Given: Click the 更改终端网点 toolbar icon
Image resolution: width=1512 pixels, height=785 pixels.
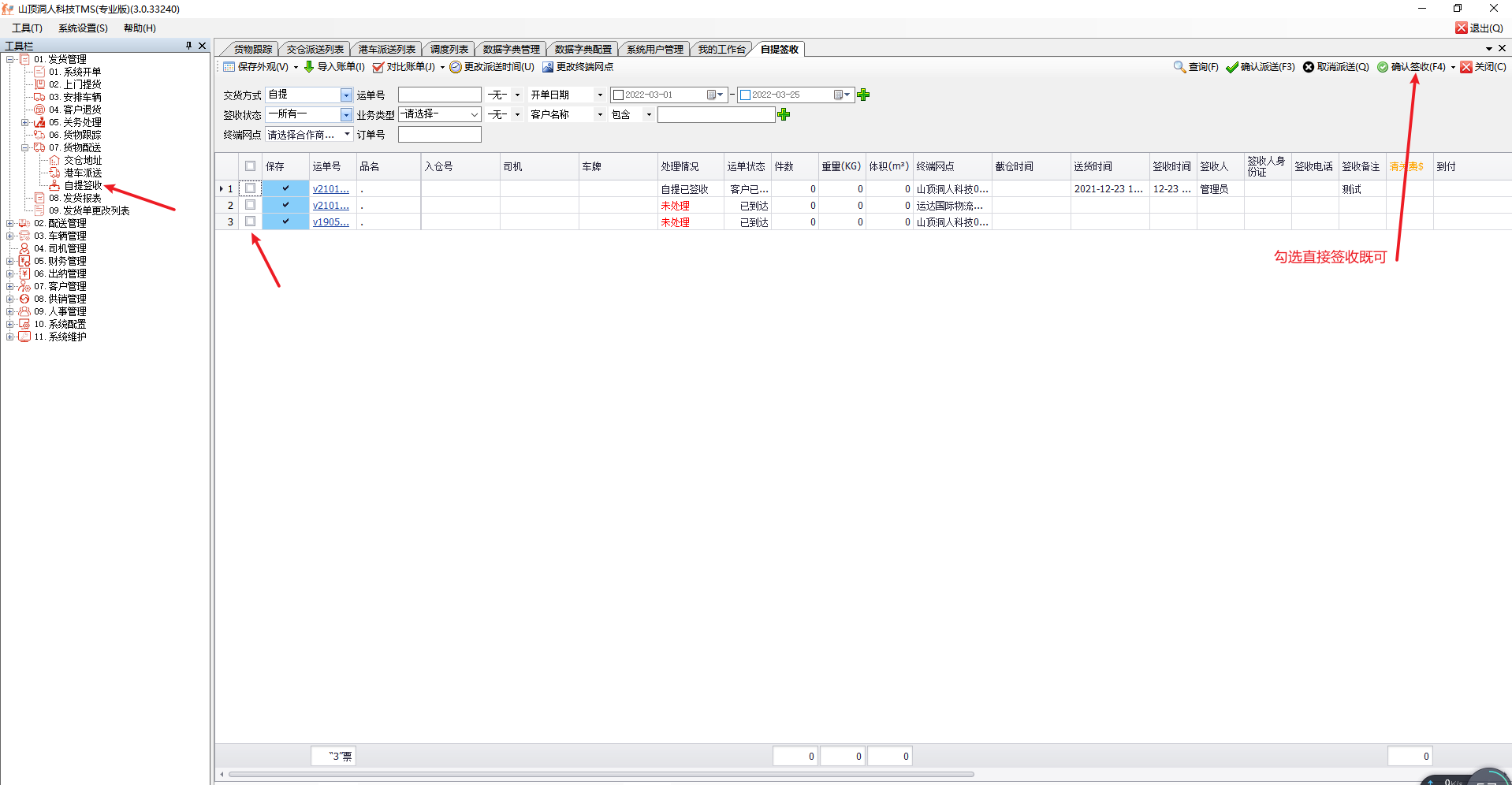Looking at the screenshot, I should (x=548, y=67).
